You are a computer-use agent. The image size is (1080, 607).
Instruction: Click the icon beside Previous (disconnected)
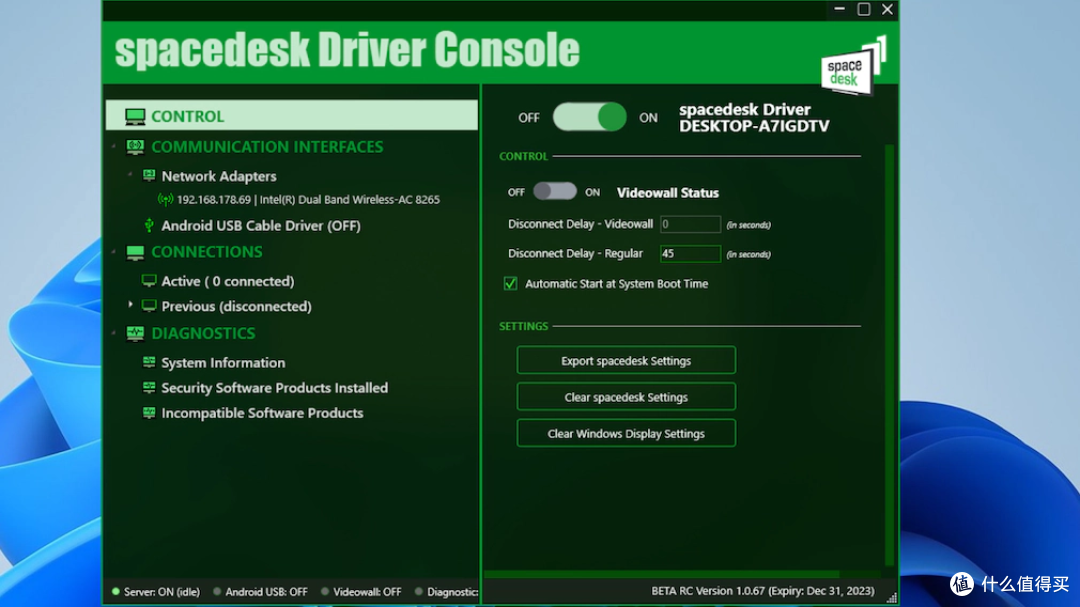tap(149, 305)
